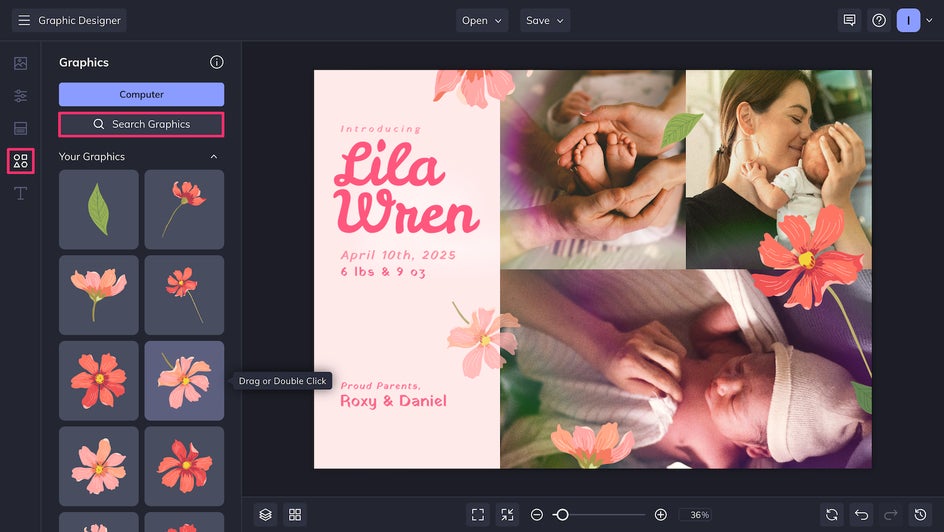Click the zoom slider handle
The height and width of the screenshot is (532, 944).
562,515
